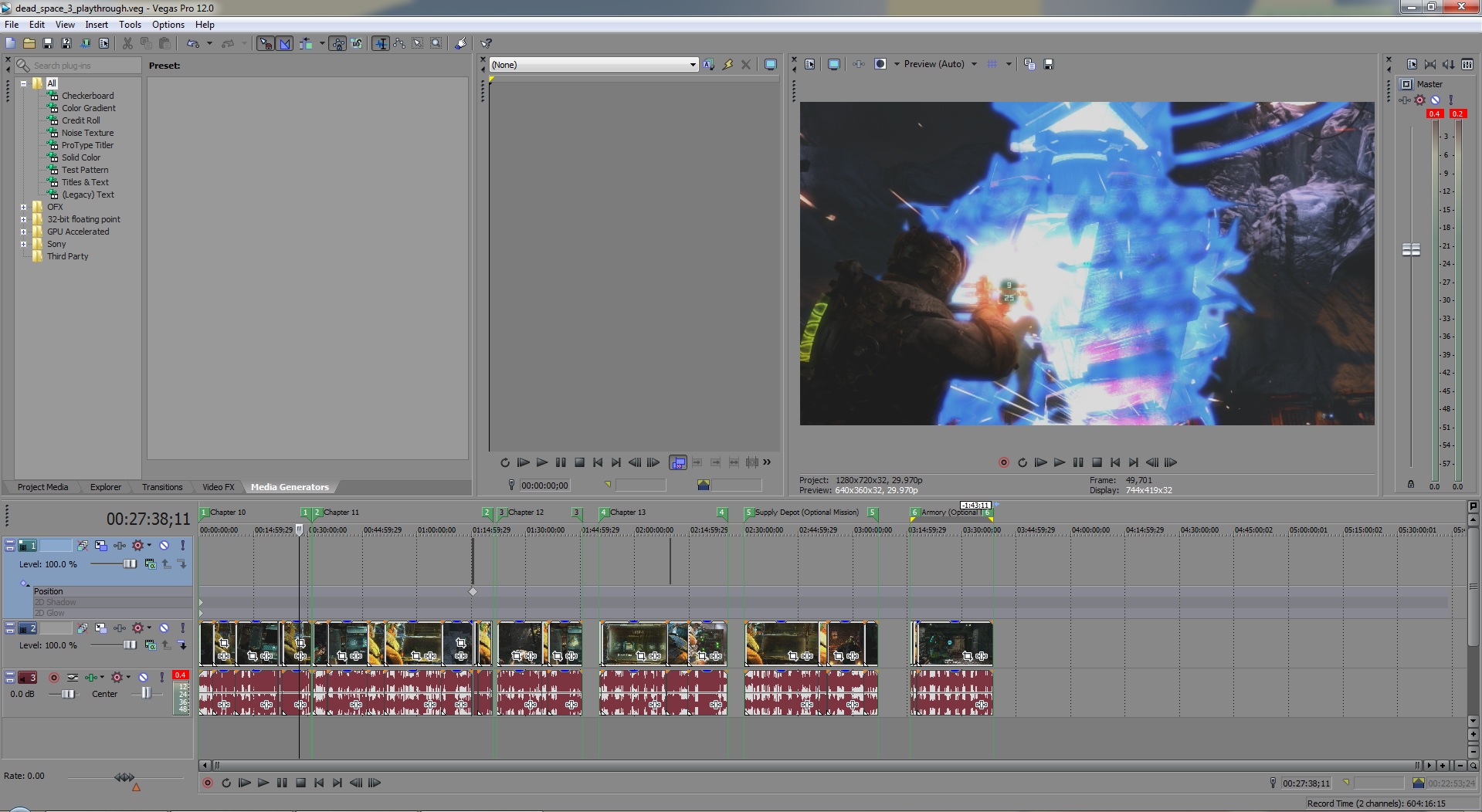Screen dimensions: 1482x812
Task: Adjust the Master bus volume fader
Action: tap(1411, 249)
